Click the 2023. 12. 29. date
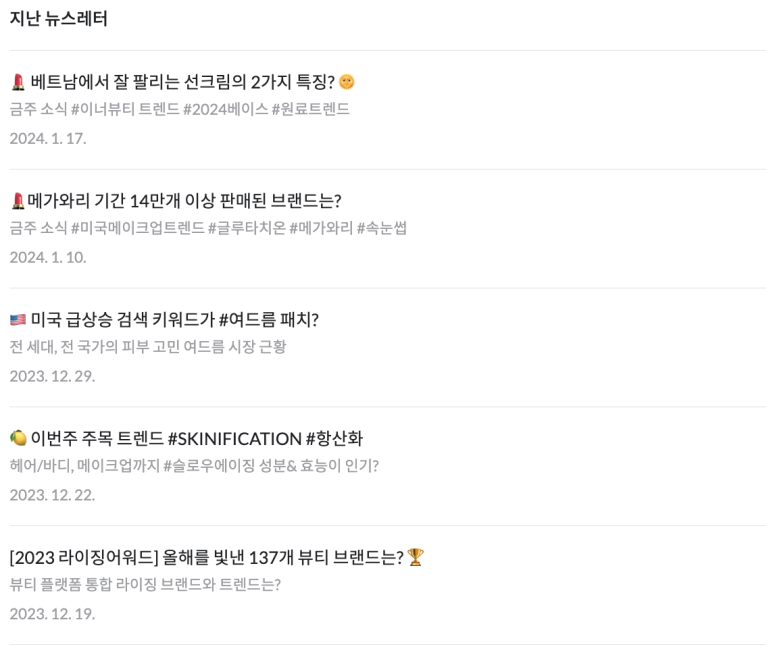This screenshot has height=647, width=773. [x=52, y=376]
